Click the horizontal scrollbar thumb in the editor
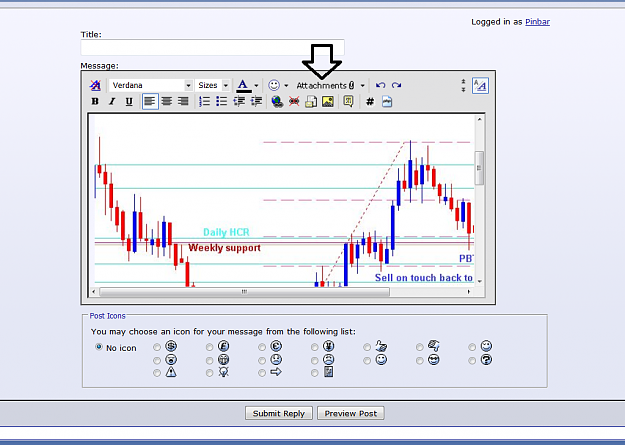625x445 pixels. click(x=244, y=292)
